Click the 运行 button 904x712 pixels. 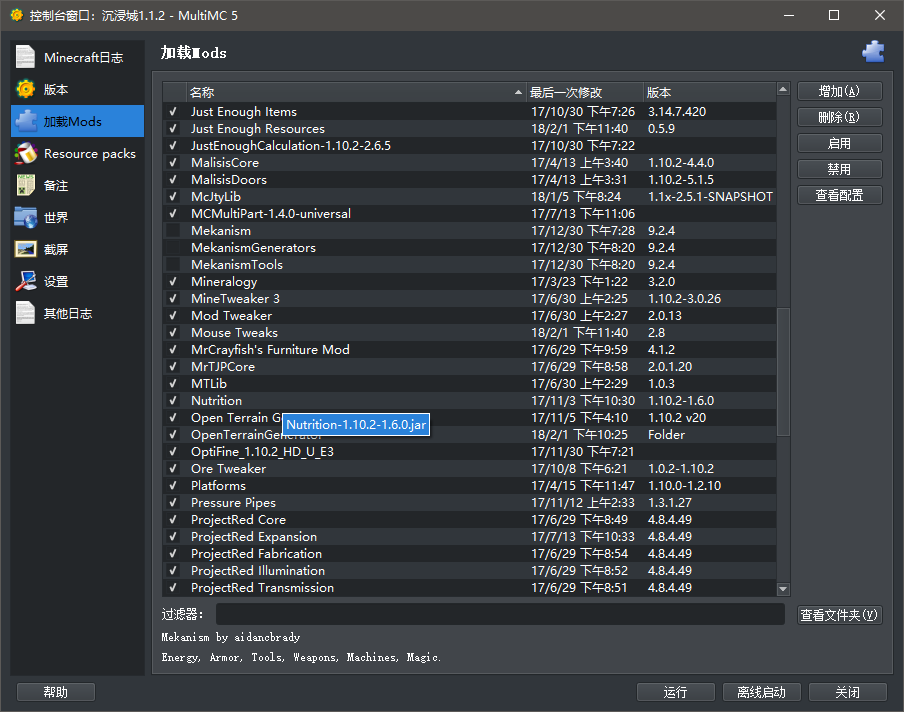coord(676,692)
